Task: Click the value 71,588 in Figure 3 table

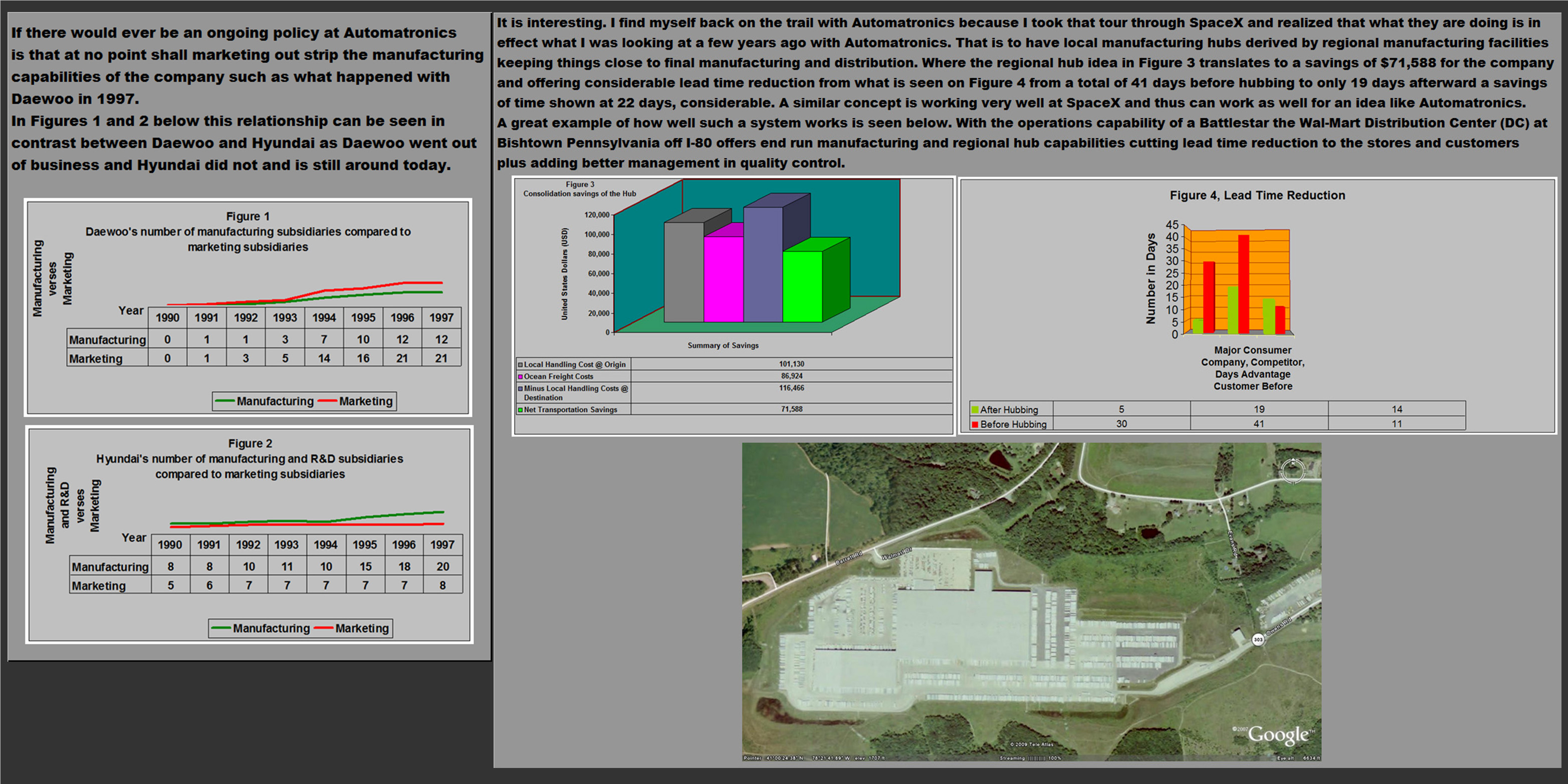Action: point(791,409)
